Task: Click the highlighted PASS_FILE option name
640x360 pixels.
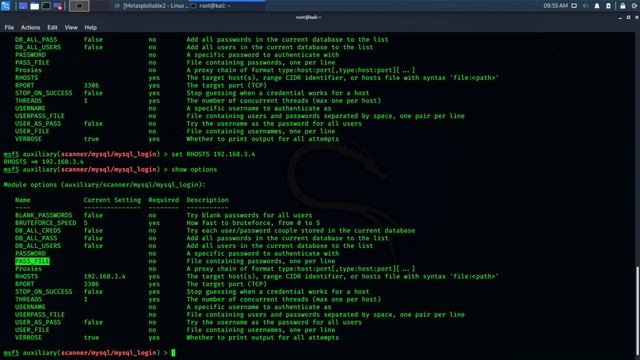Action: pos(32,261)
